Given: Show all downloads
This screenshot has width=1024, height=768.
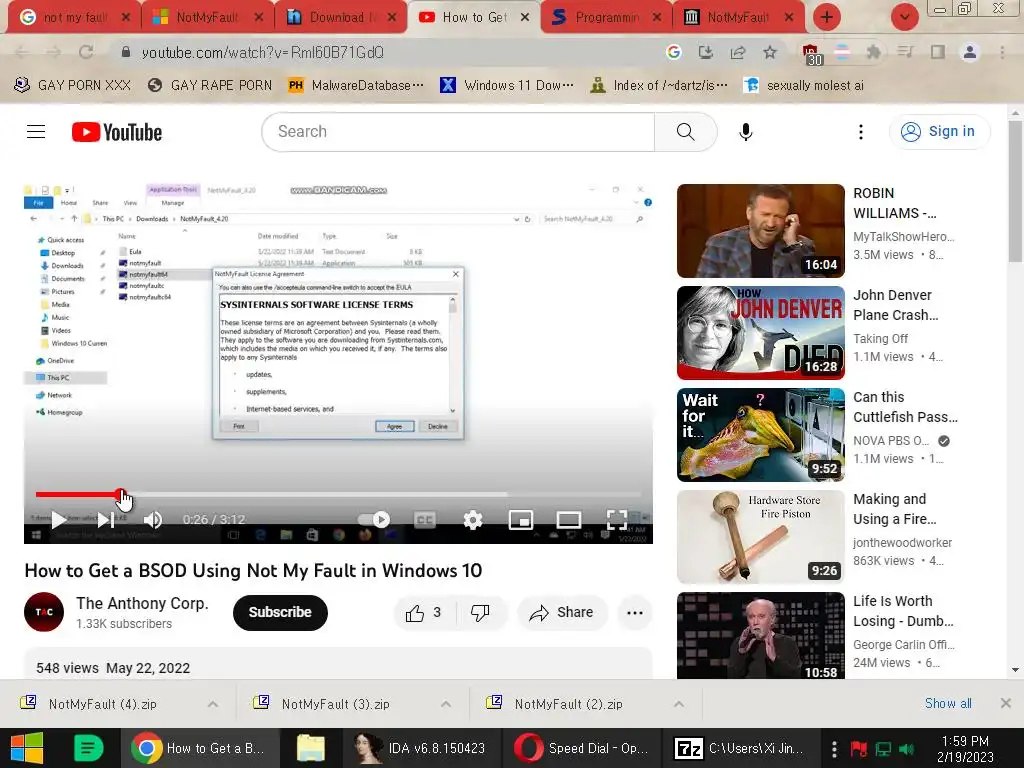Looking at the screenshot, I should coord(948,703).
